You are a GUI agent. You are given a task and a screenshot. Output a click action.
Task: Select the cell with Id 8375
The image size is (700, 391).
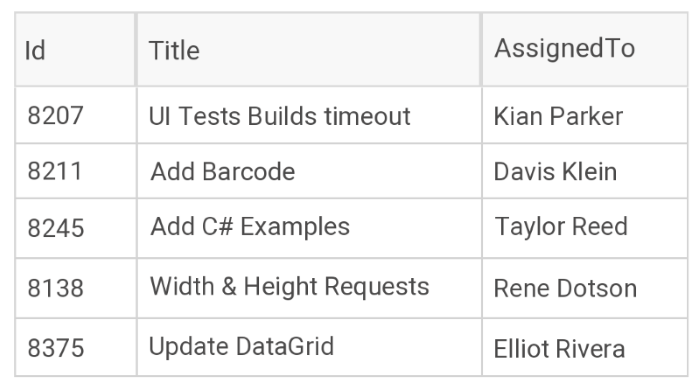76,347
